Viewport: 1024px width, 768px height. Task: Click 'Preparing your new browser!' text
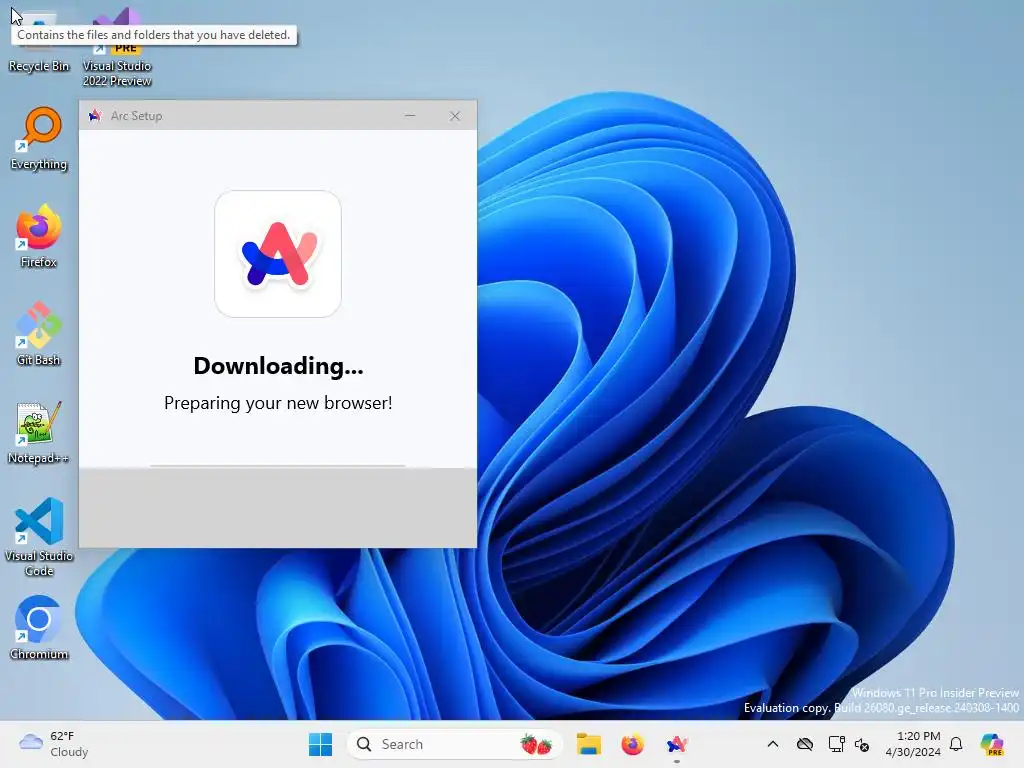278,403
